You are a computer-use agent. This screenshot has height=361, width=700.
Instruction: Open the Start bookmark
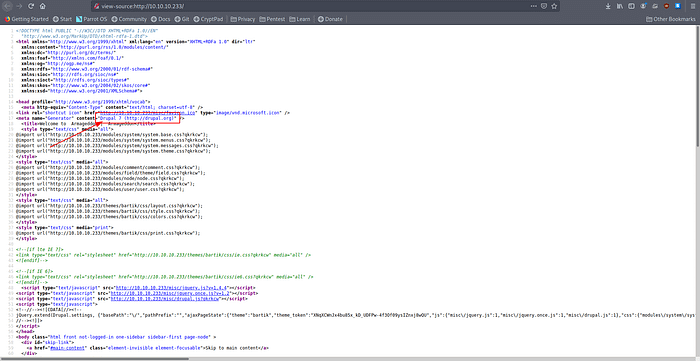[62, 19]
